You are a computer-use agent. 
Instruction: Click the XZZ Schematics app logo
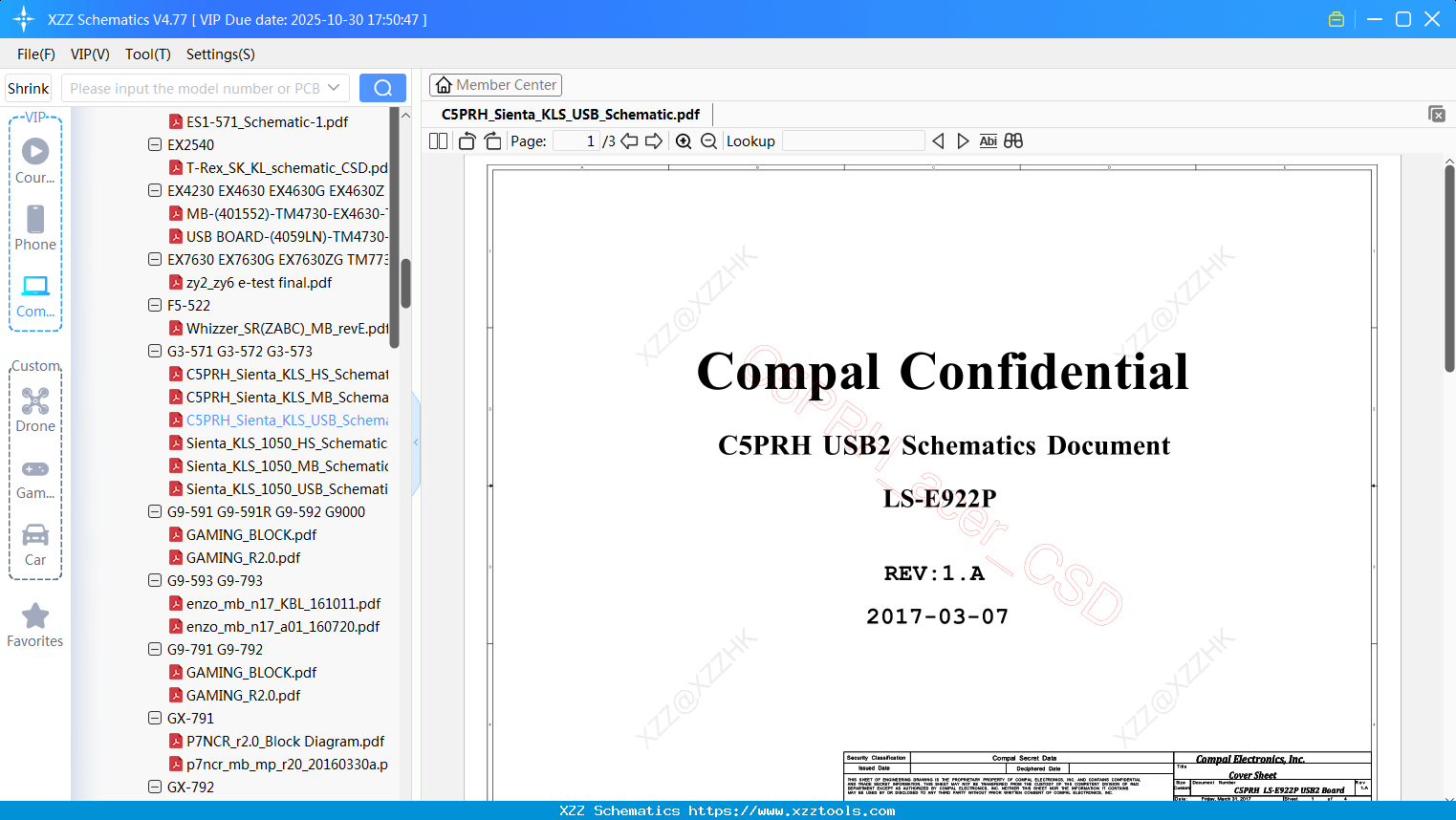point(24,19)
